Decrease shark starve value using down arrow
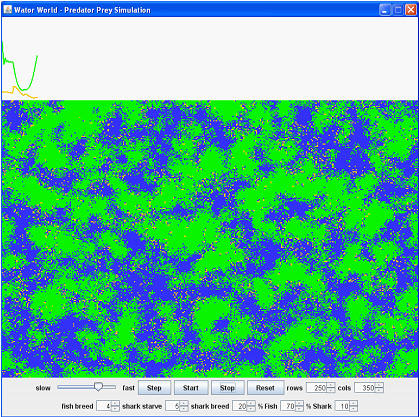 (184, 409)
